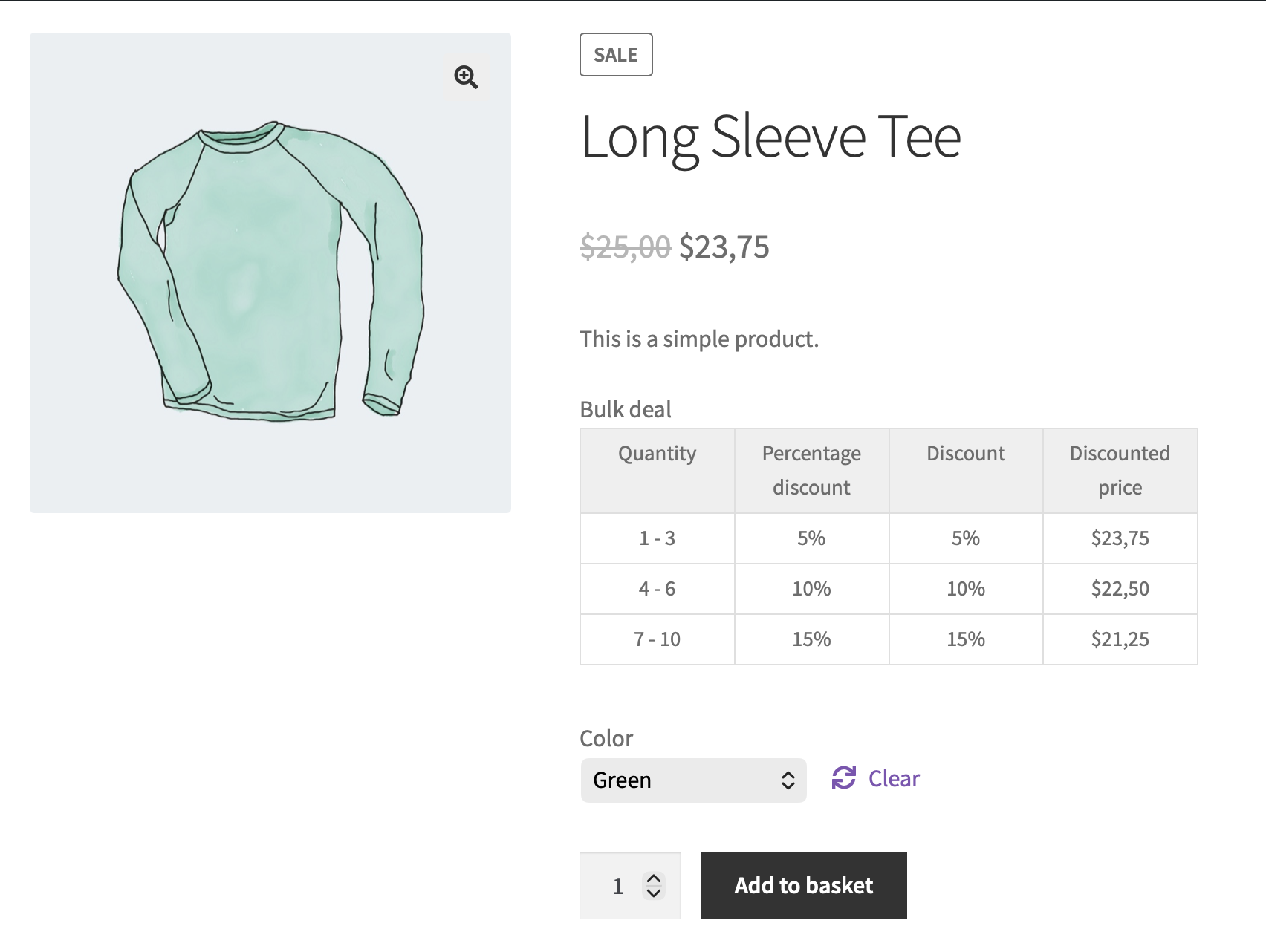This screenshot has height=952, width=1266.
Task: Open the green long sleeve tee image
Action: [x=270, y=273]
